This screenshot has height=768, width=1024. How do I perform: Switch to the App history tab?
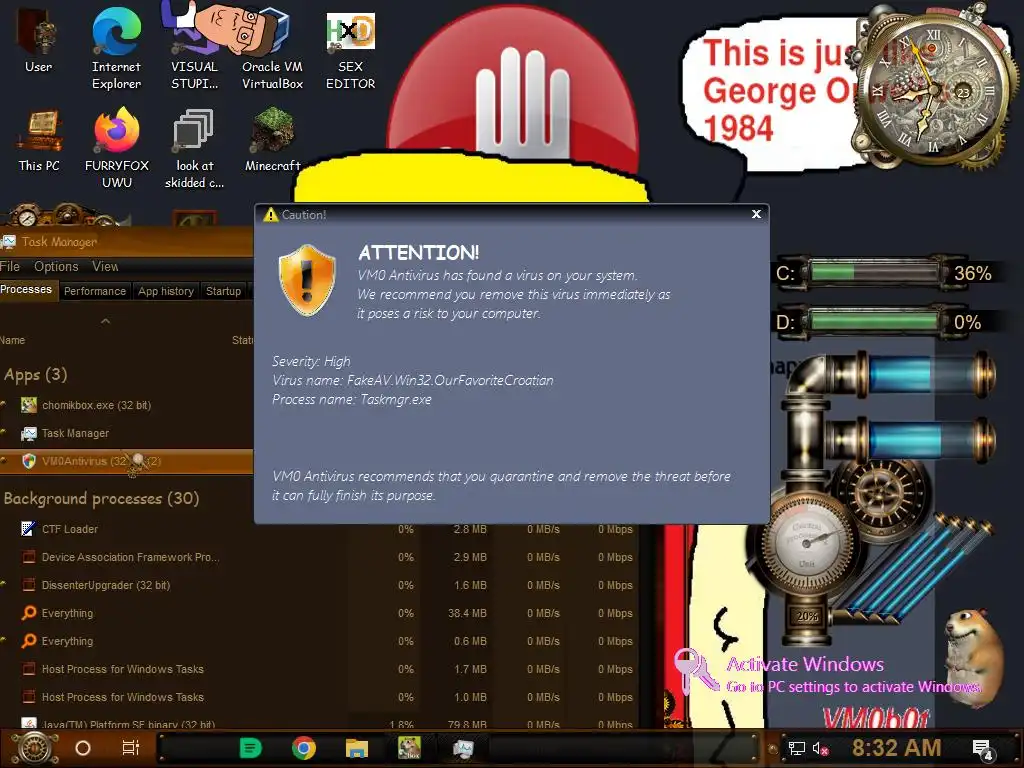tap(166, 291)
